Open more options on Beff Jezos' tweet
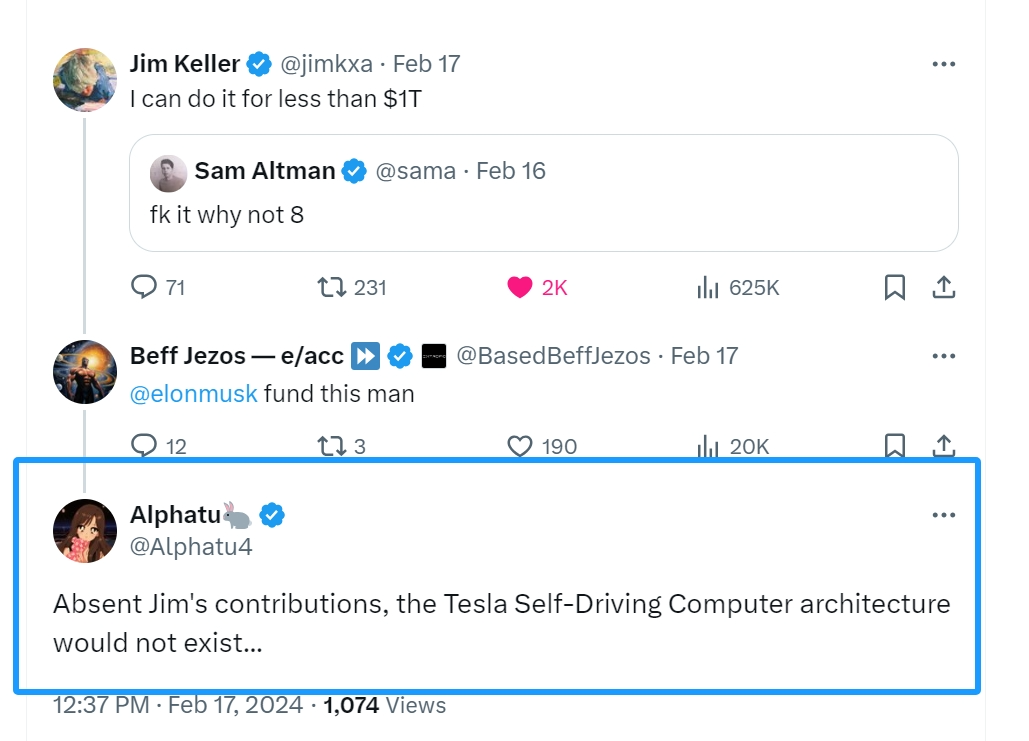Viewport: 1029px width, 741px height. pos(943,356)
